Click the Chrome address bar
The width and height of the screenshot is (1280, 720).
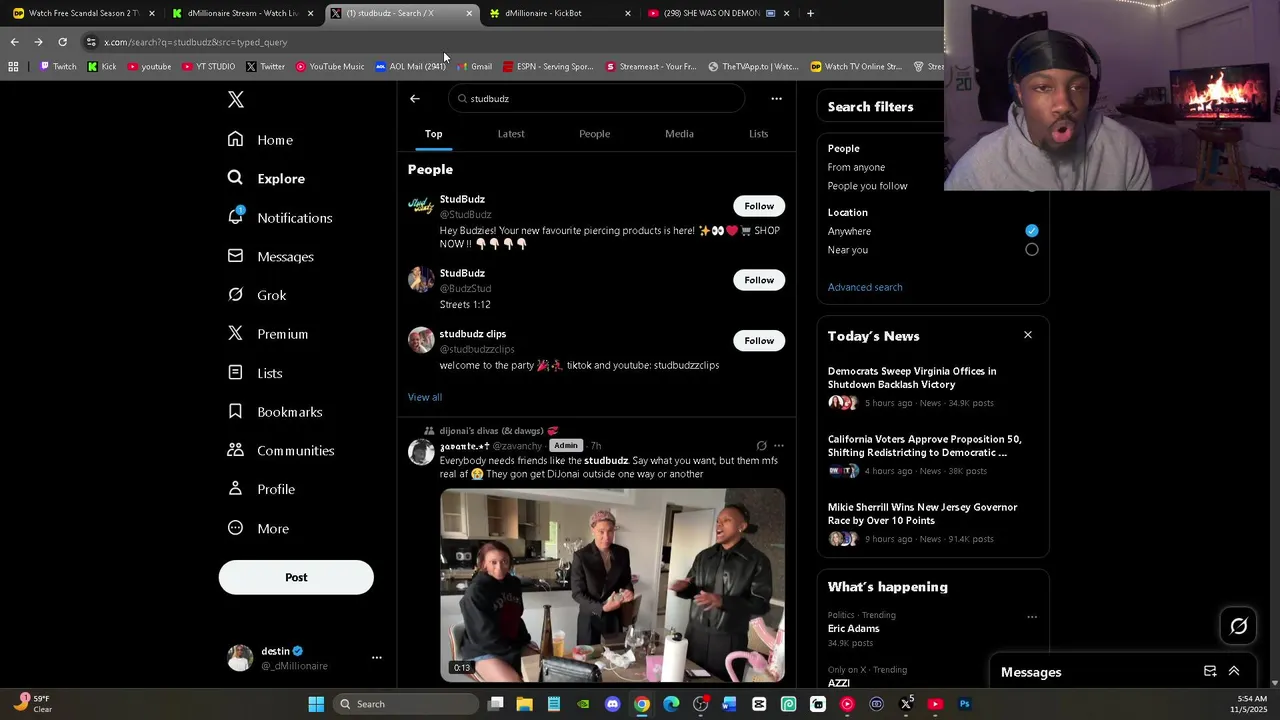[510, 42]
